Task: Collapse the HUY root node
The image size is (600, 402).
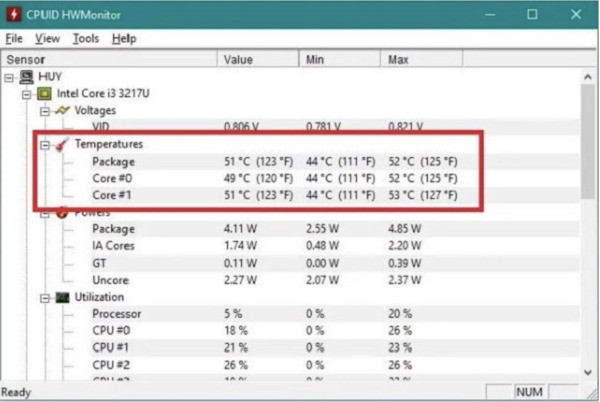Action: (x=9, y=78)
